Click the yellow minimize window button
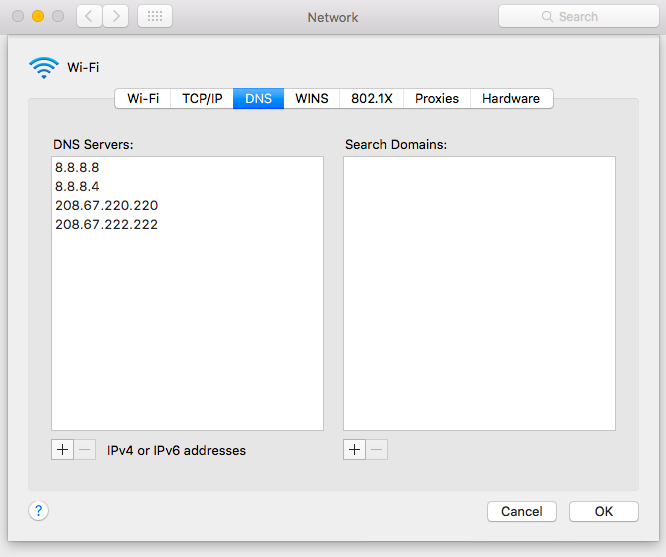 [x=38, y=17]
